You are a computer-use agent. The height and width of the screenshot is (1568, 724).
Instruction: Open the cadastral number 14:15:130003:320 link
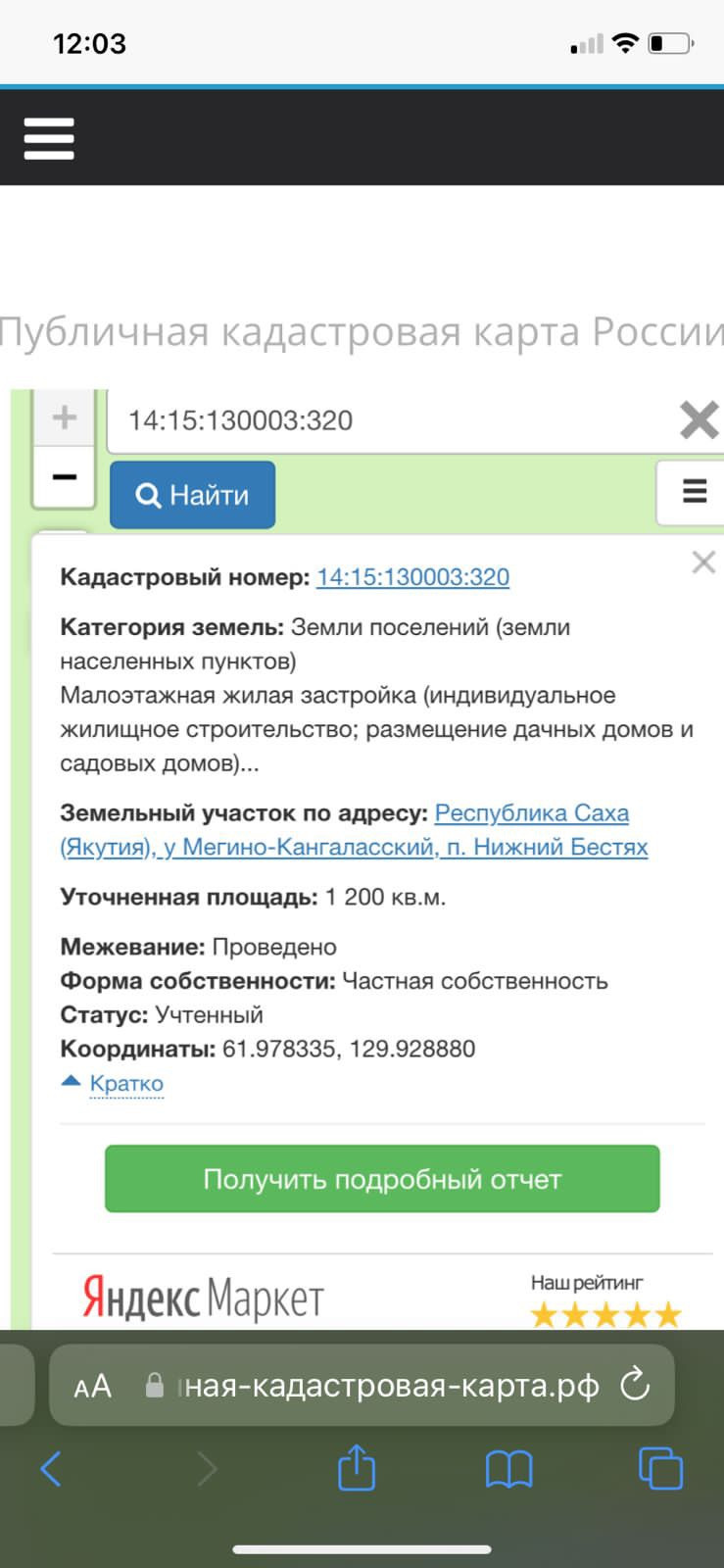coord(412,577)
